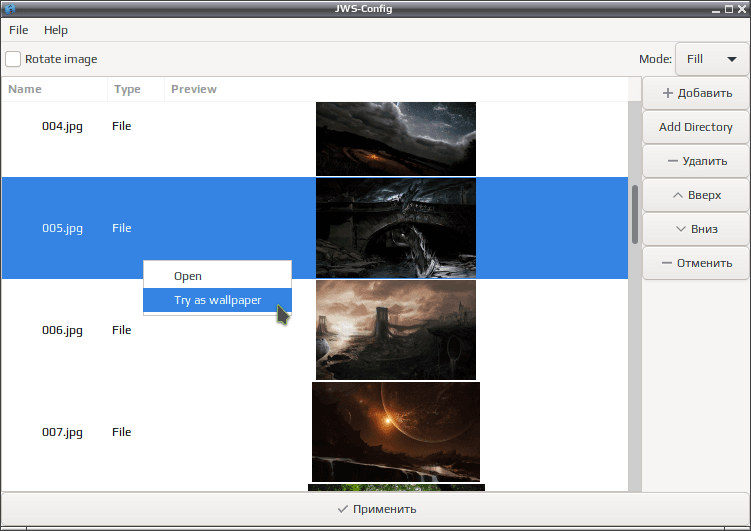The width and height of the screenshot is (751, 531).
Task: Click the plus icon on Добавить button
Action: [x=668, y=93]
